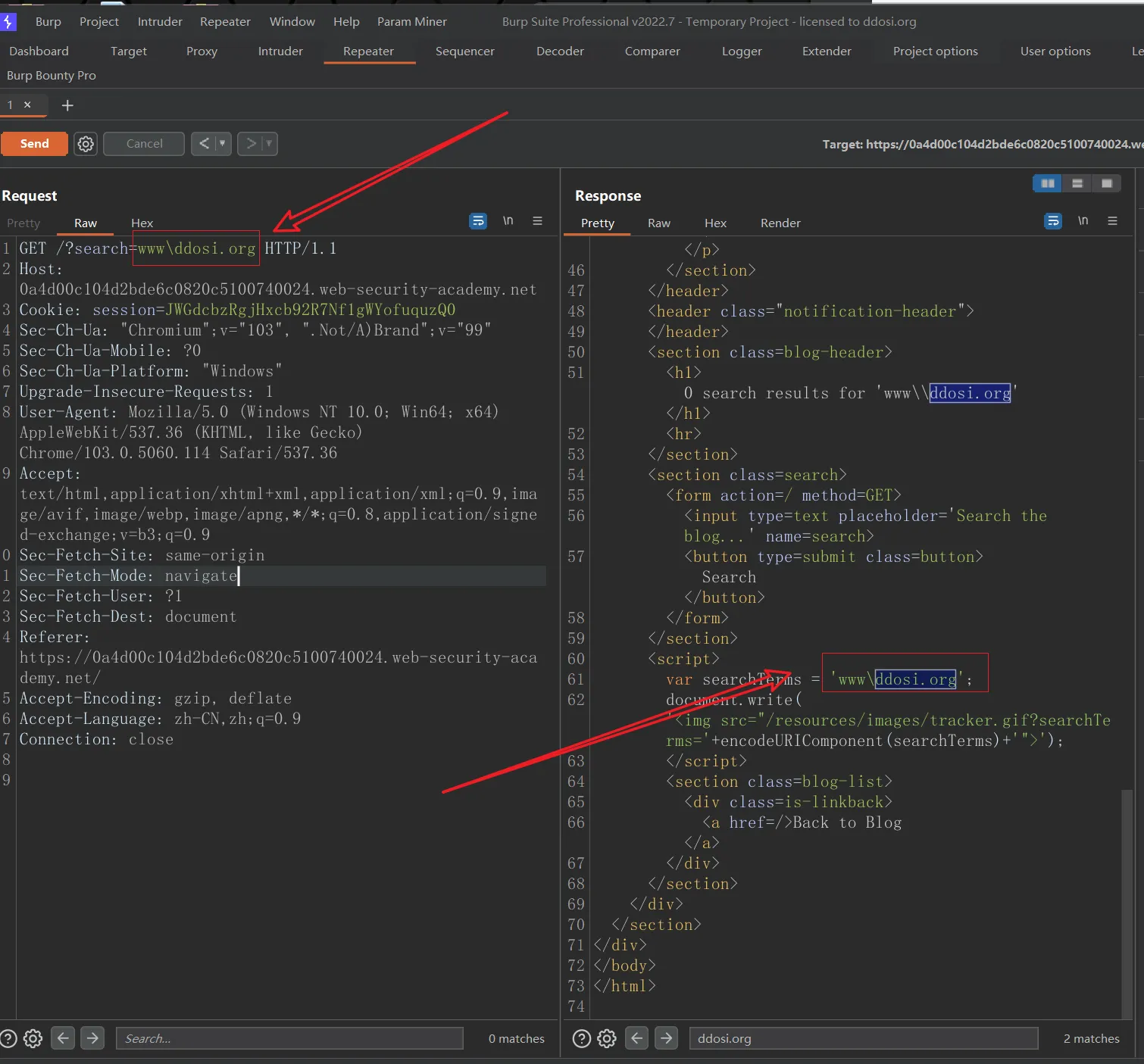Open the Intruder menu in menu bar
The width and height of the screenshot is (1144, 1064).
(160, 21)
